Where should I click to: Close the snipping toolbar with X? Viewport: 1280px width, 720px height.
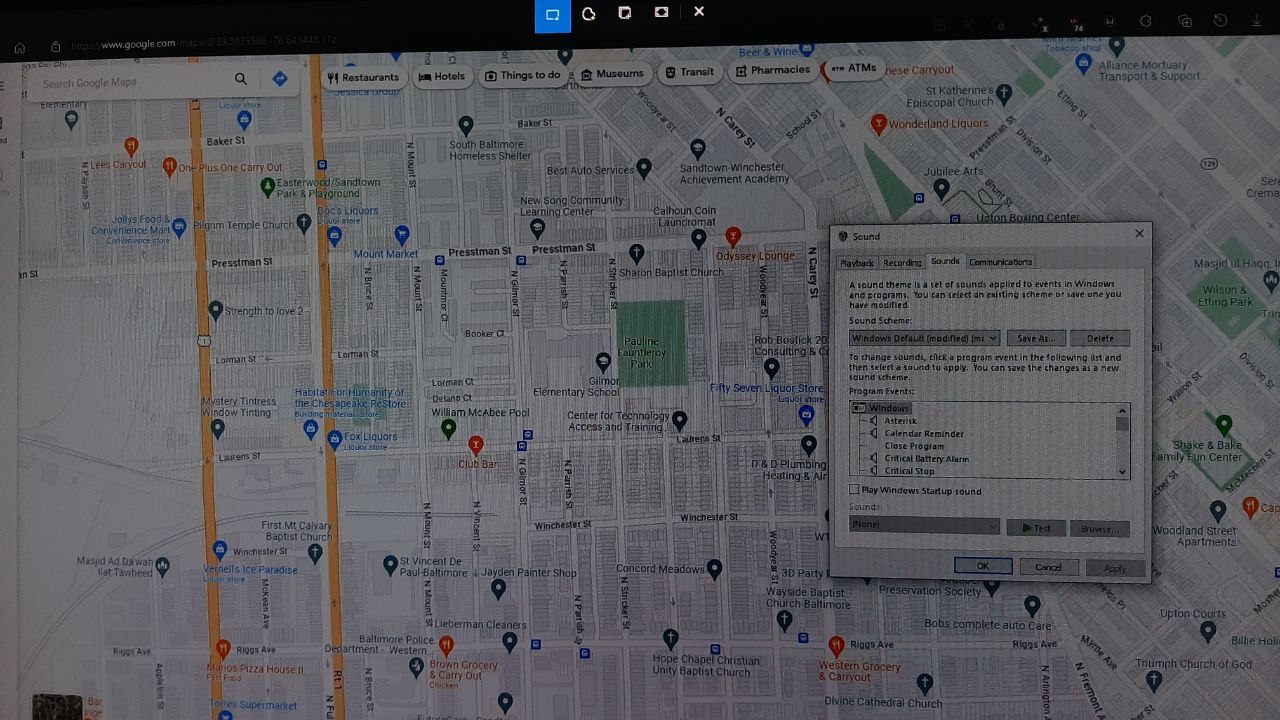[699, 11]
